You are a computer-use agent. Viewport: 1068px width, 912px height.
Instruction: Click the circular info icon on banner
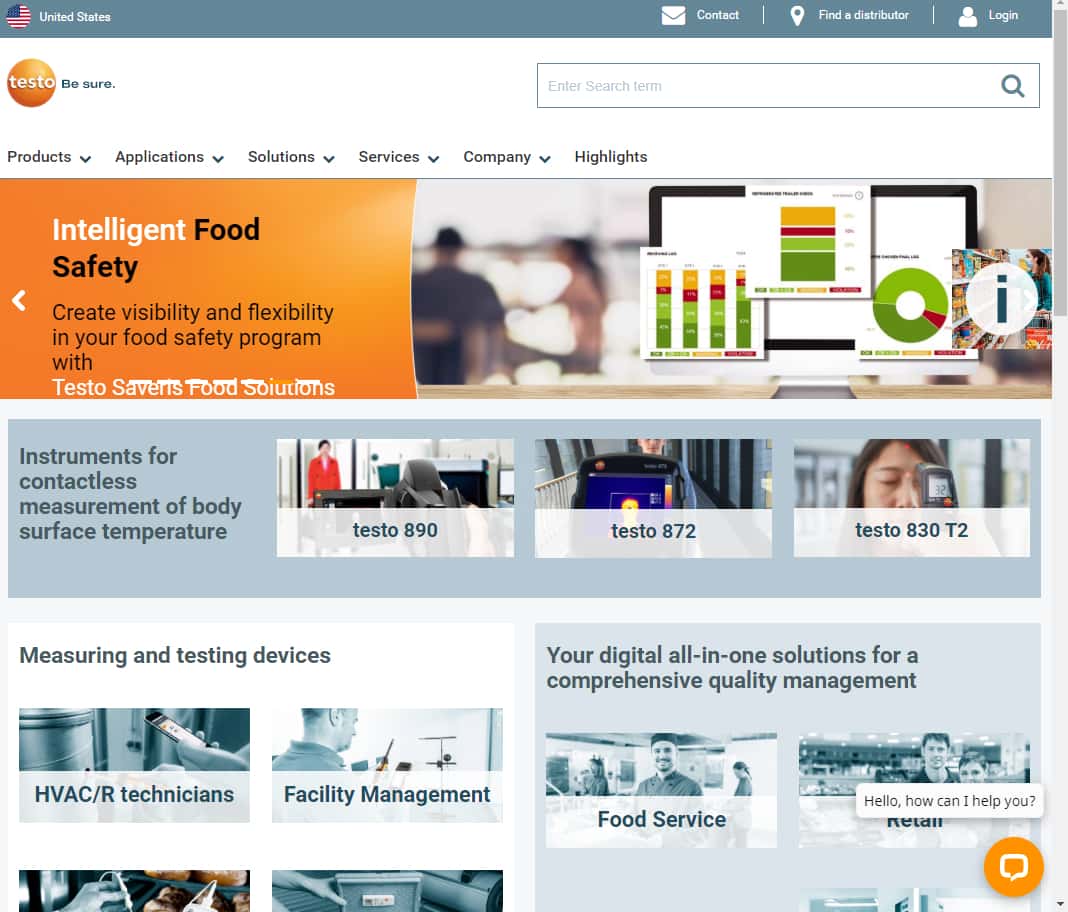pyautogui.click(x=1001, y=298)
